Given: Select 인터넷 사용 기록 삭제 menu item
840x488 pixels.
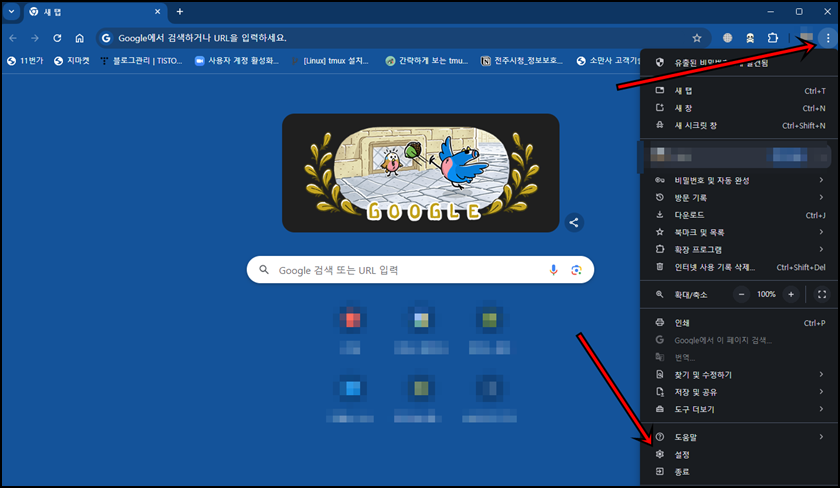Looking at the screenshot, I should 740,267.
